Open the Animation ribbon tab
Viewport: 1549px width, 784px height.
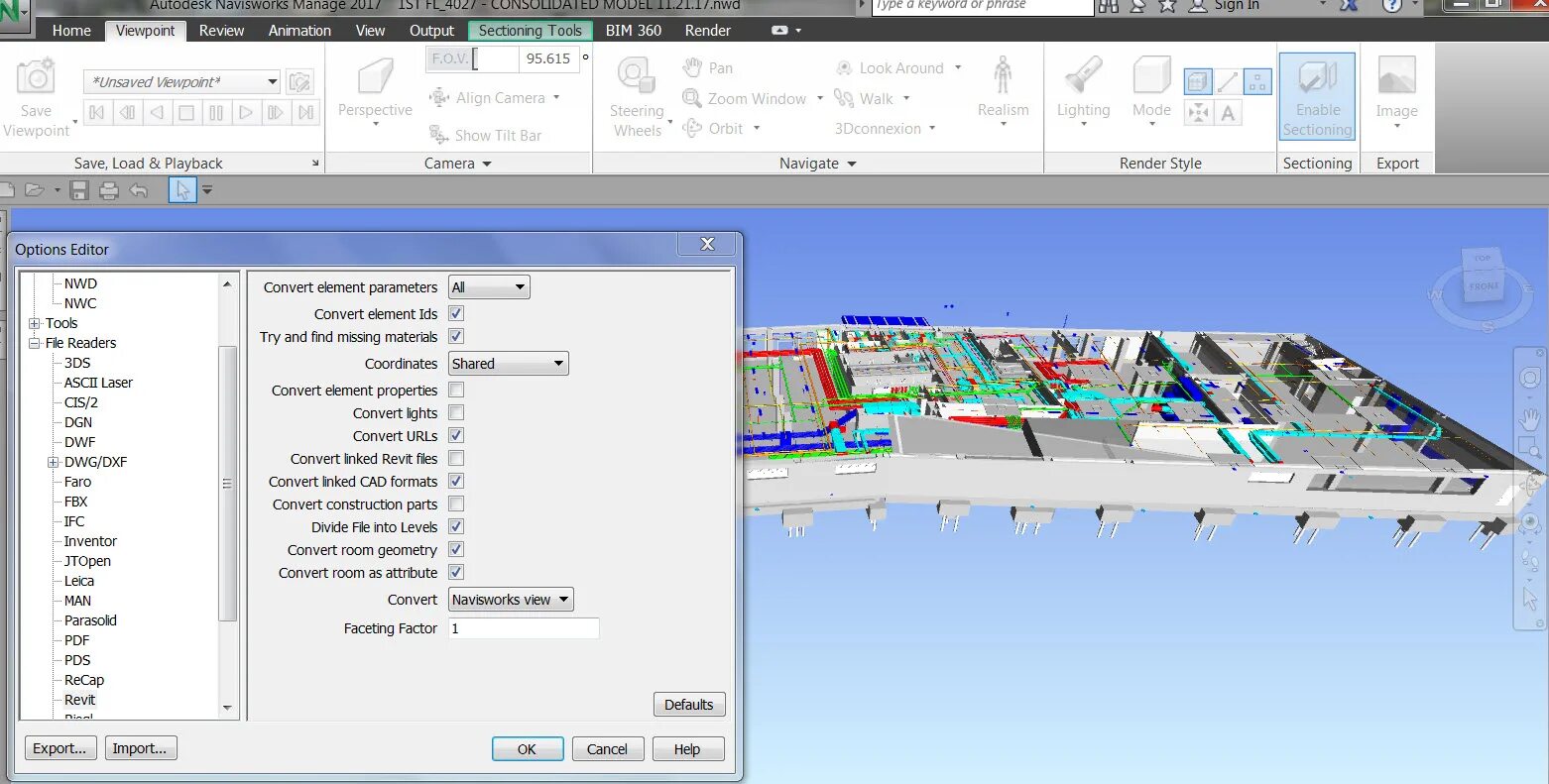[299, 31]
